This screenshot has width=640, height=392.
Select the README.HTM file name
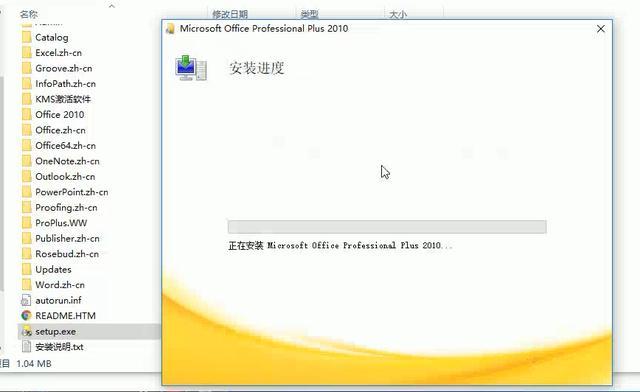[x=65, y=316]
